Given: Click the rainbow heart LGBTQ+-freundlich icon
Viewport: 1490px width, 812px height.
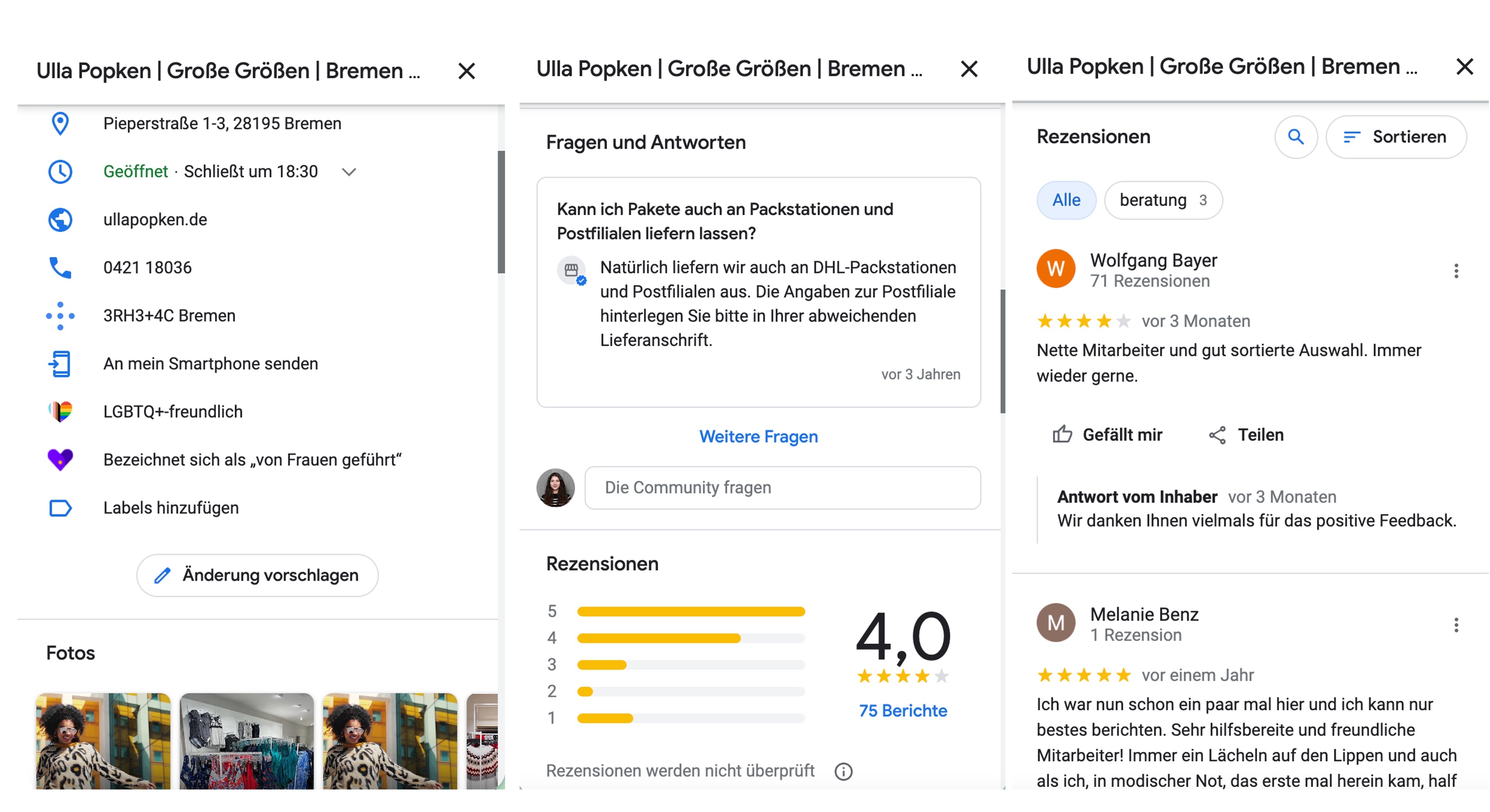Looking at the screenshot, I should click(60, 411).
